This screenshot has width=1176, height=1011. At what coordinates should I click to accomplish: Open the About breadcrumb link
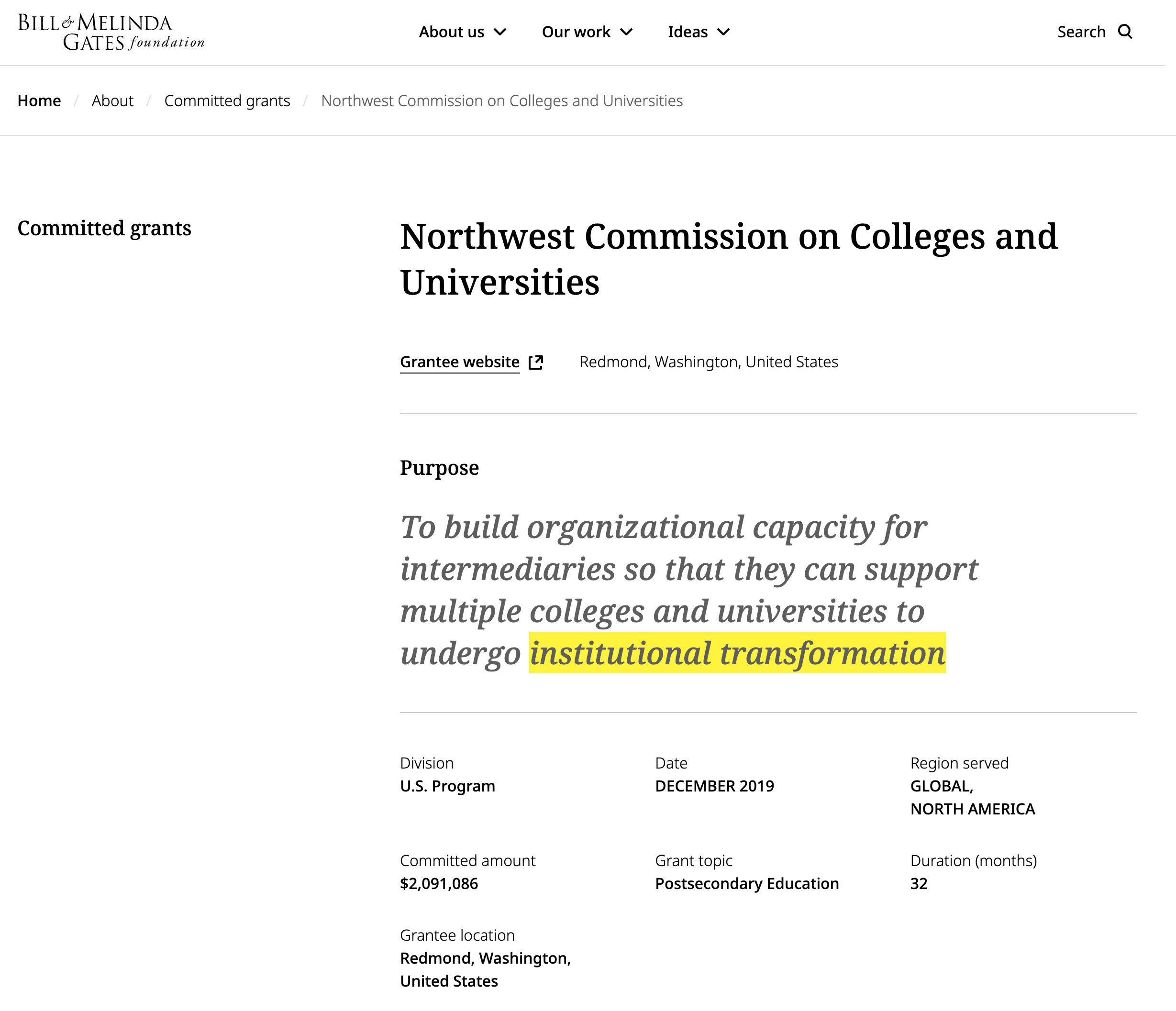(112, 100)
